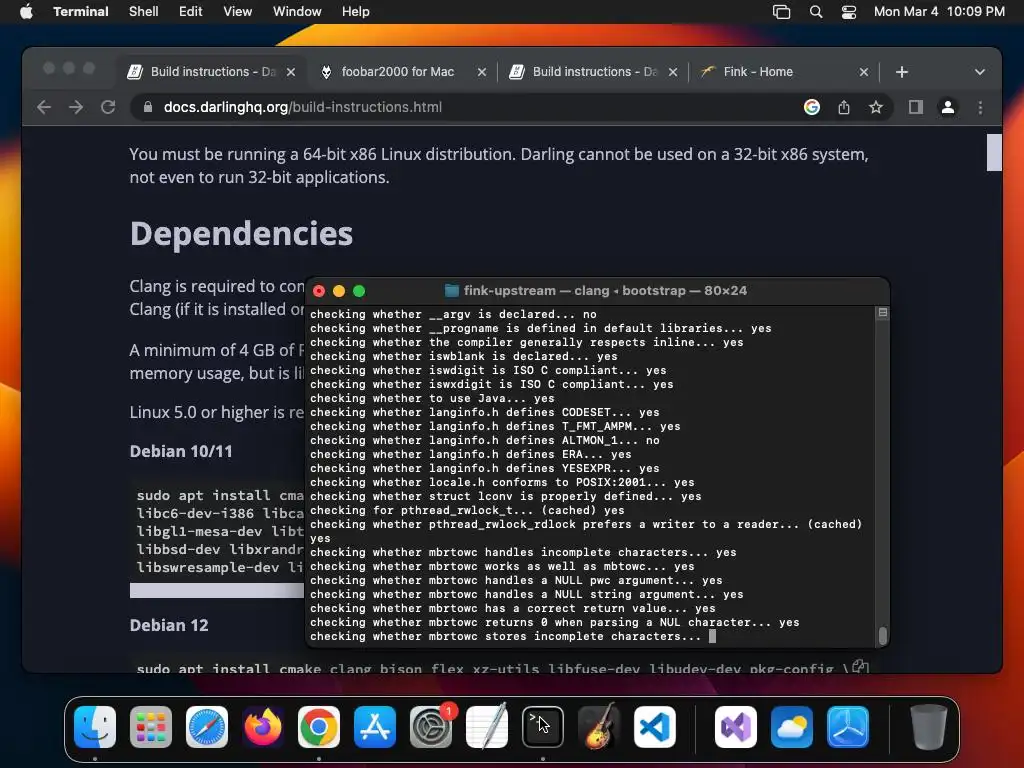Click the Stage Manager menu bar icon

click(781, 12)
